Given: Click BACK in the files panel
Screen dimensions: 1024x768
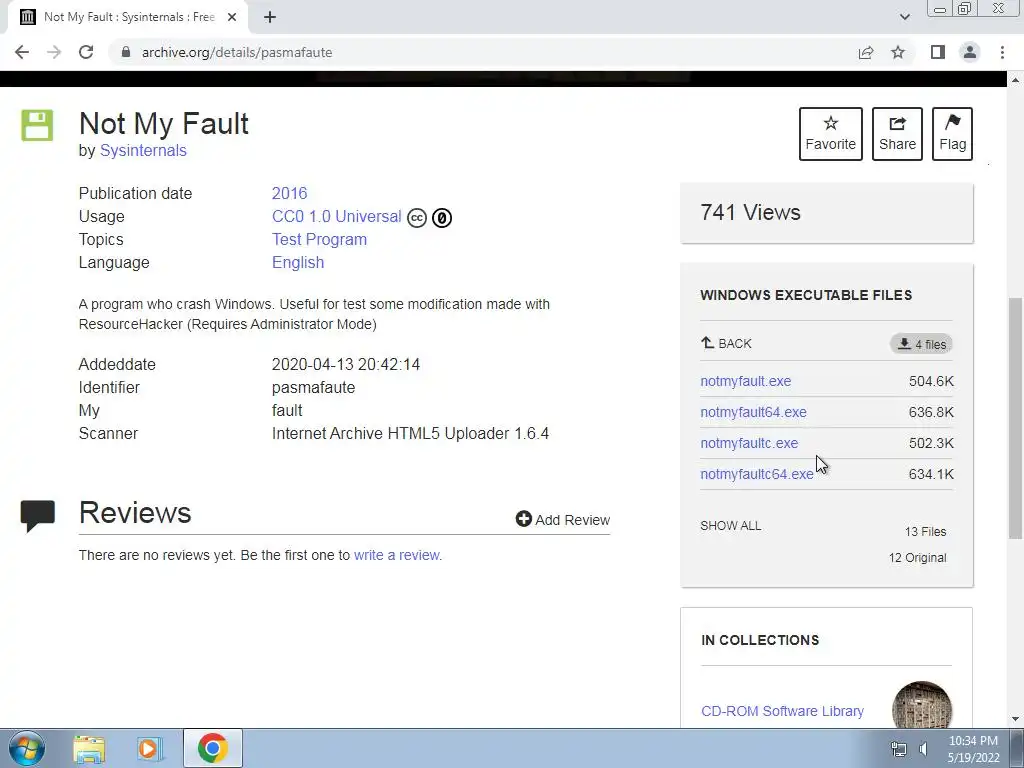Looking at the screenshot, I should coord(726,344).
